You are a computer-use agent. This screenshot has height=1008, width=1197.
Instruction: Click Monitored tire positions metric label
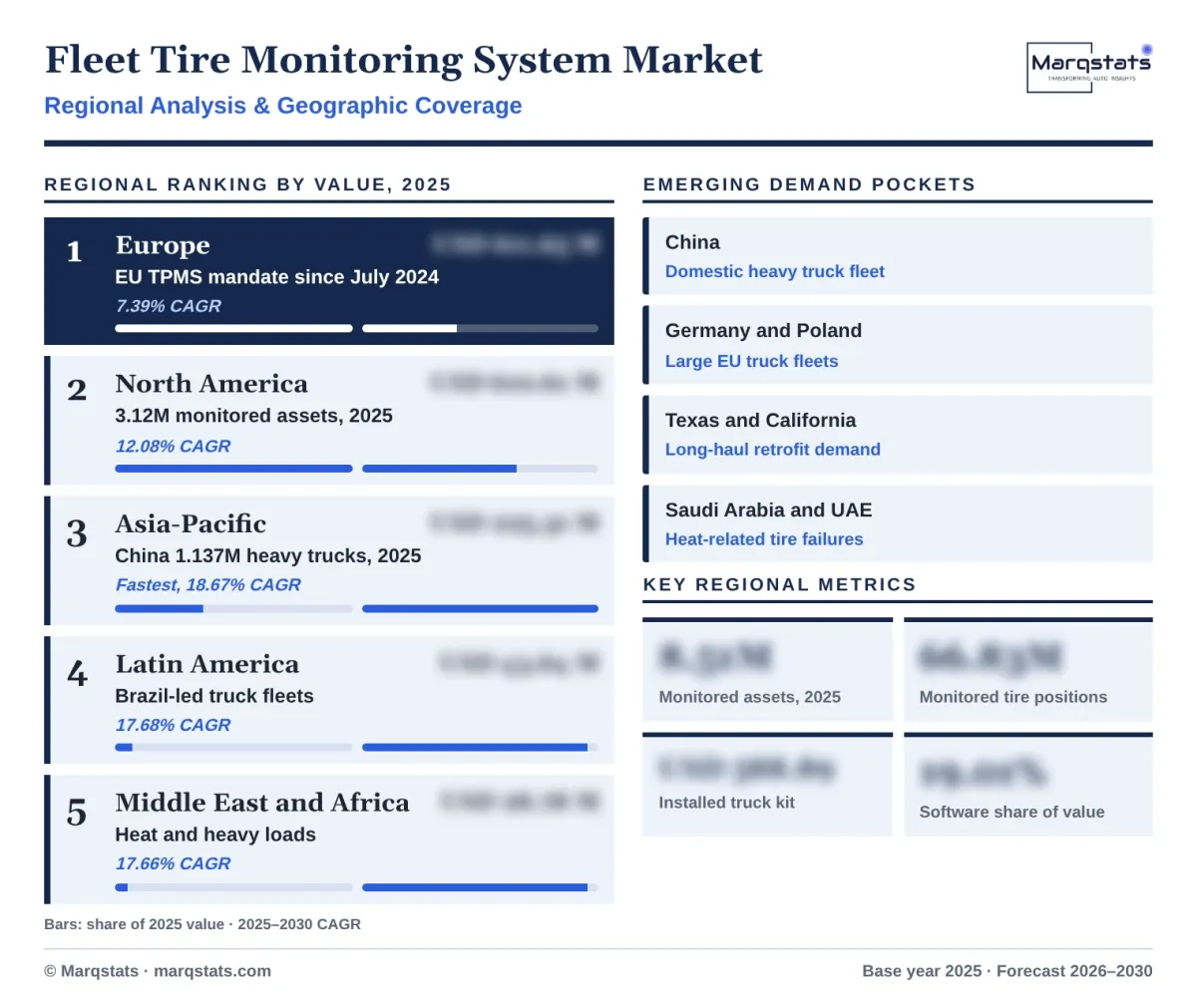[1013, 697]
